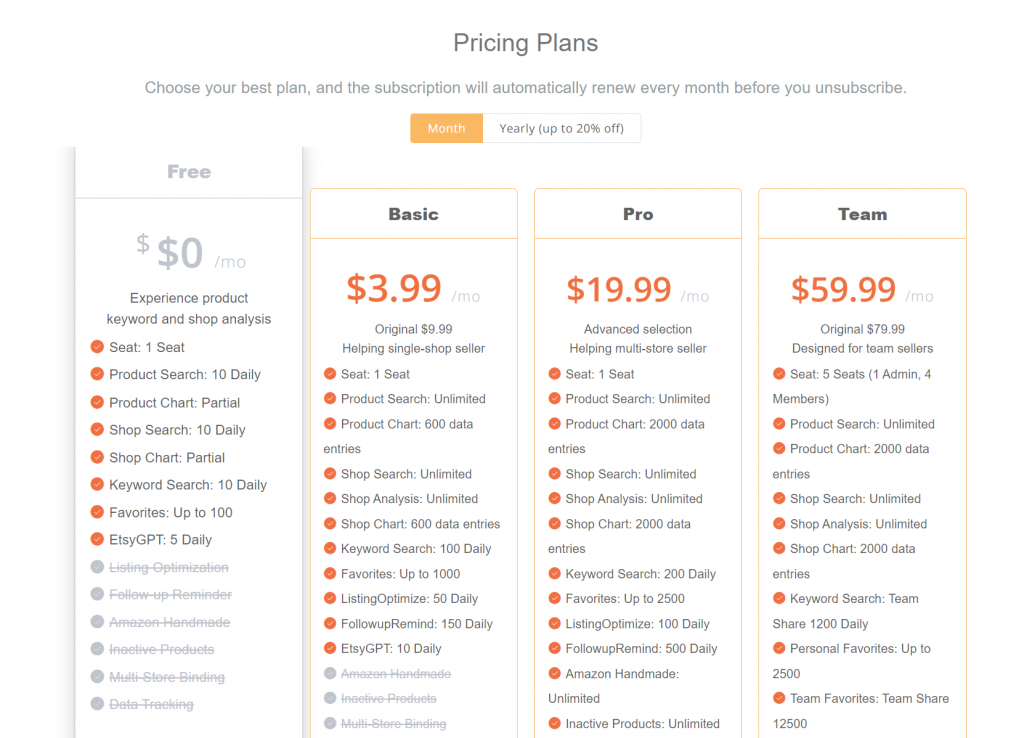1024x738 pixels.
Task: Click check icon beside Team Favorites: Team Share
Action: (x=779, y=698)
